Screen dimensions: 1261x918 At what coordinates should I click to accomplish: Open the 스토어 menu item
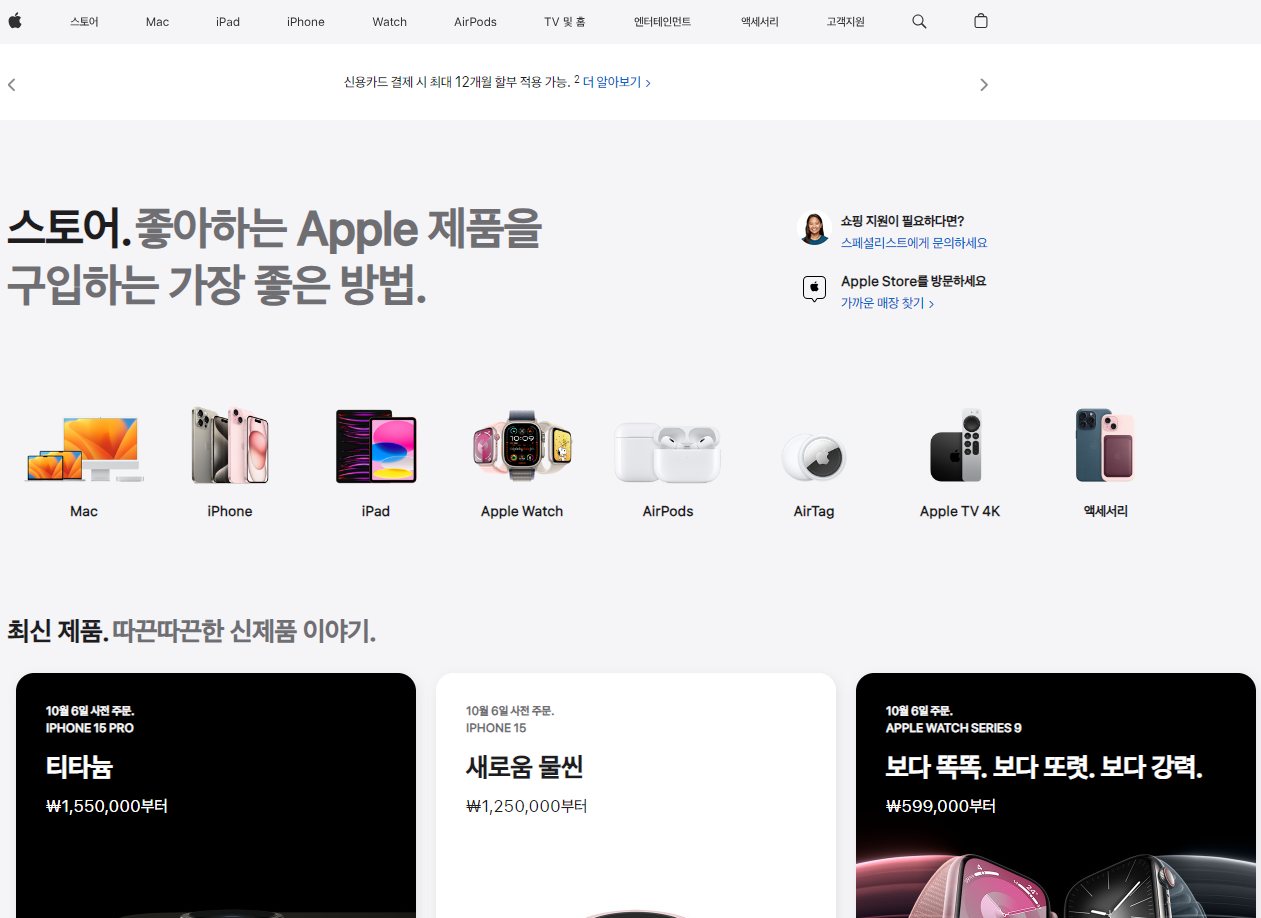(x=84, y=21)
